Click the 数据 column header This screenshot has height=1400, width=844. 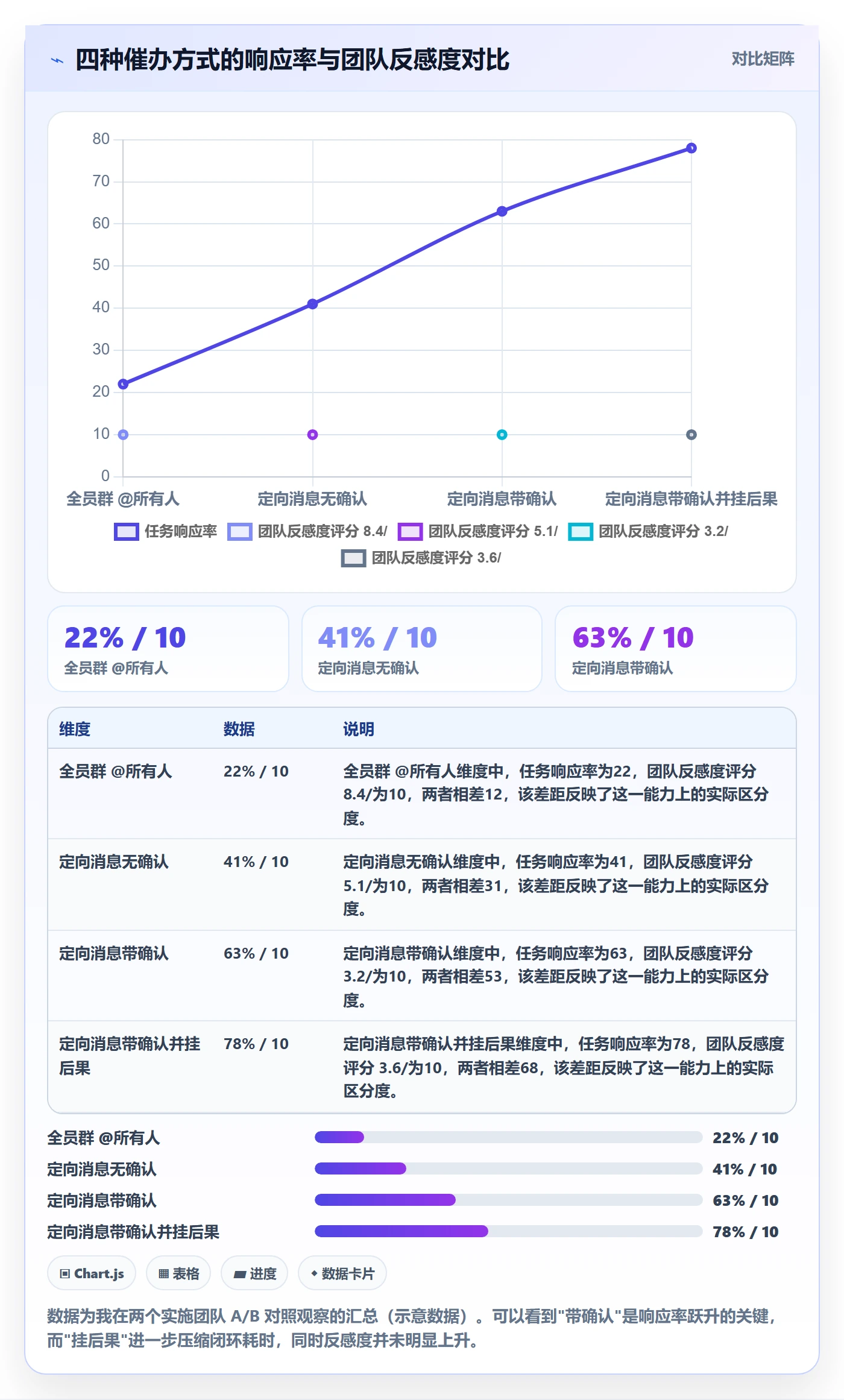[x=239, y=729]
